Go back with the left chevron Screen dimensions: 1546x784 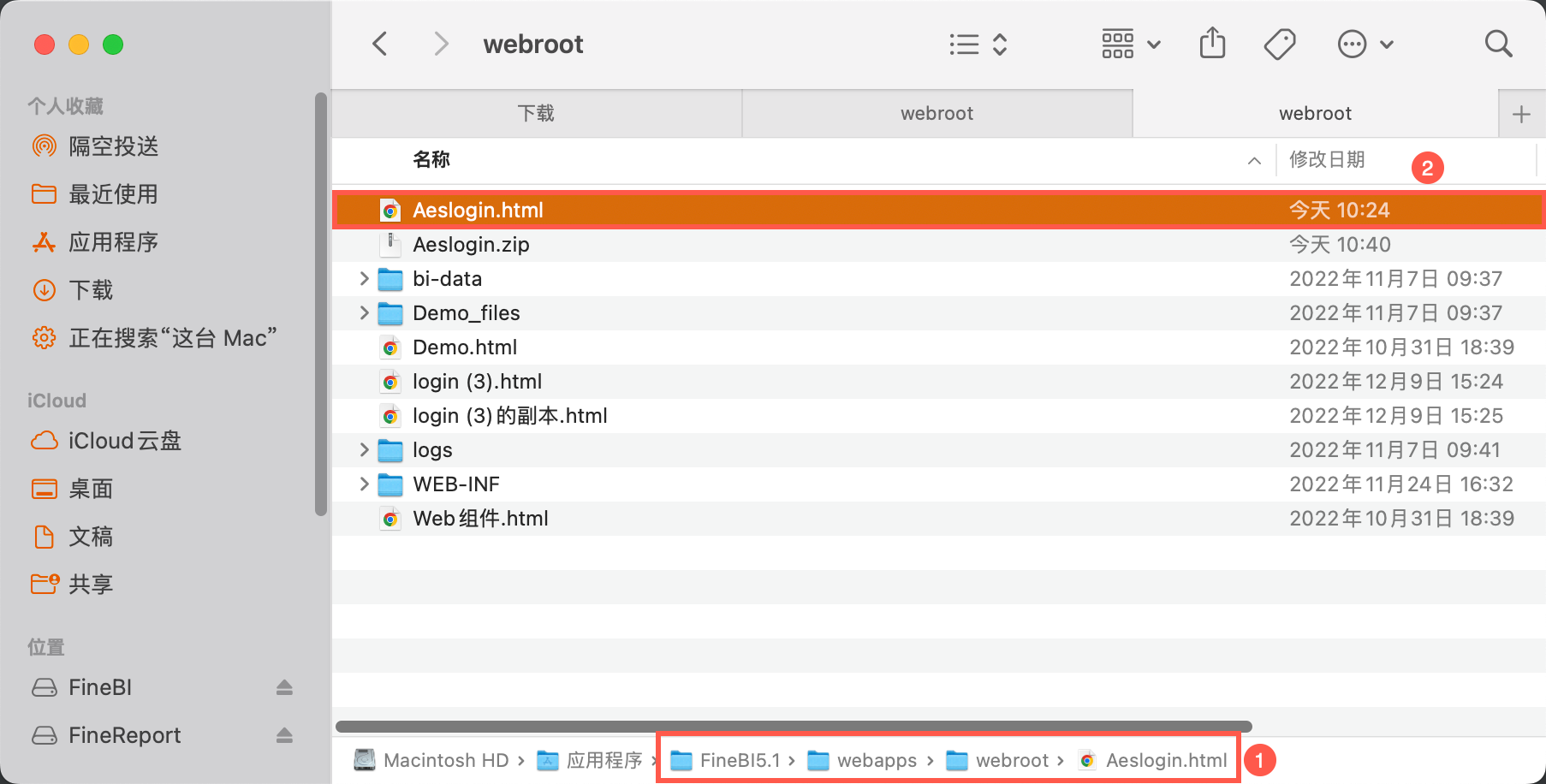380,44
